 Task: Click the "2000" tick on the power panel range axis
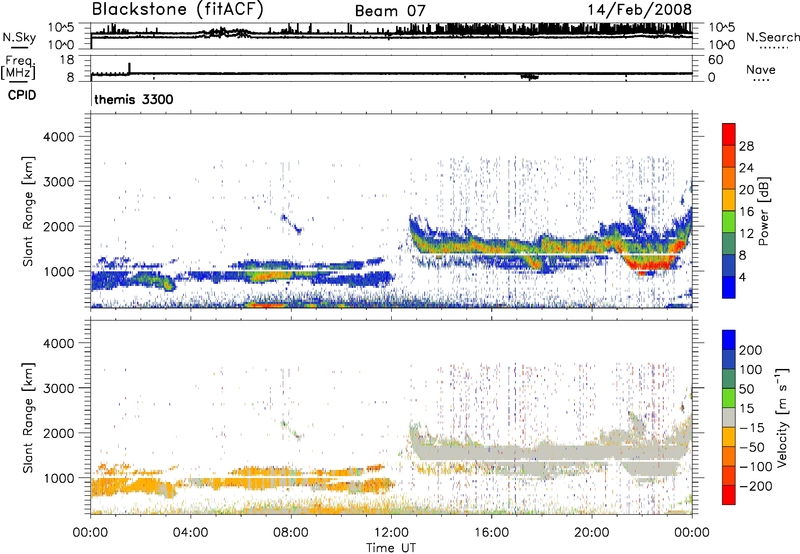click(x=59, y=226)
